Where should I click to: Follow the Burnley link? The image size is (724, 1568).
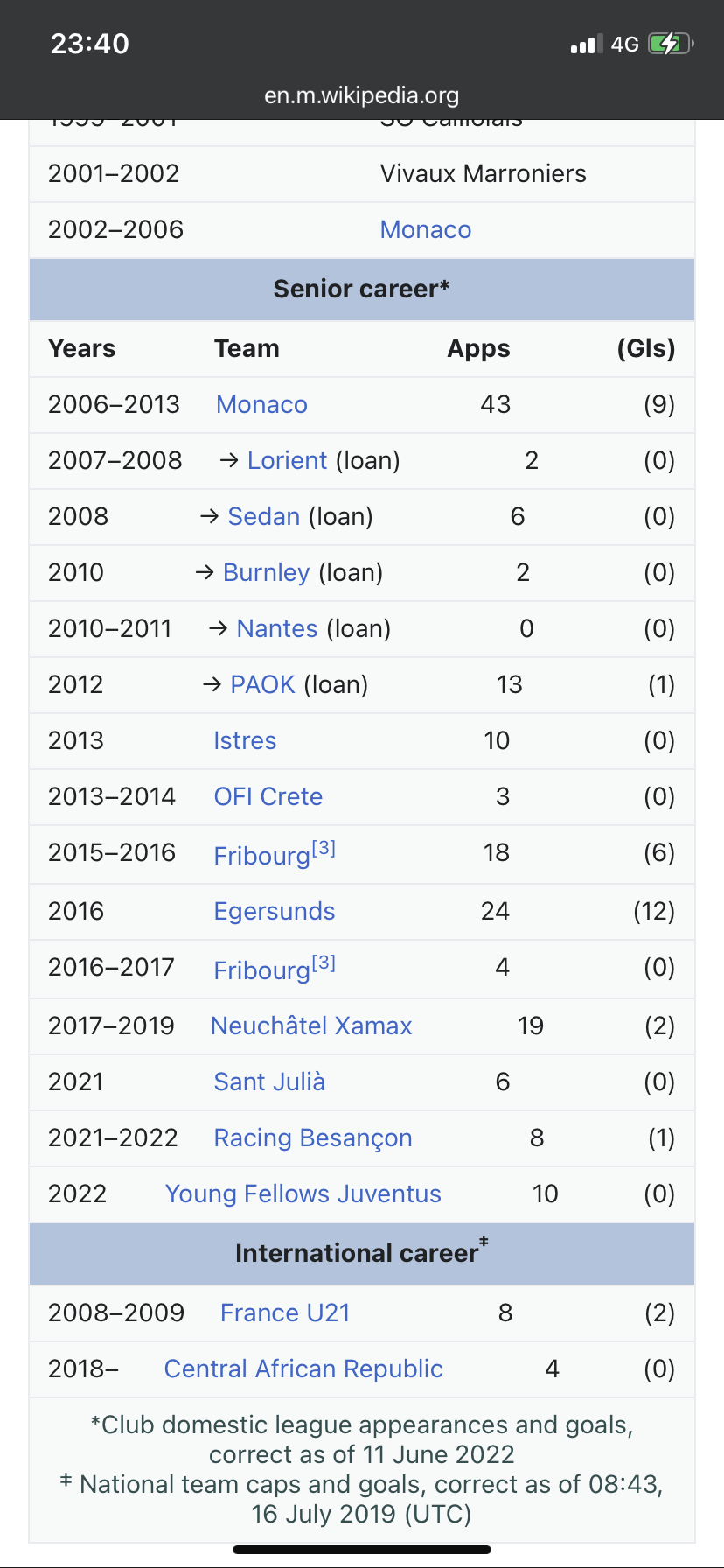266,572
